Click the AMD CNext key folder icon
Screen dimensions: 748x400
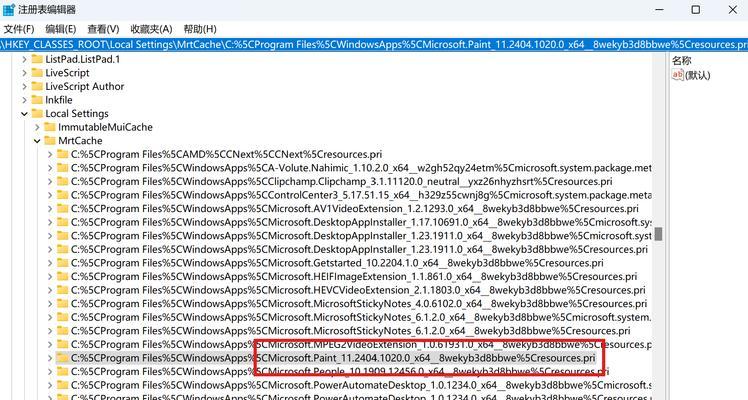(63, 154)
